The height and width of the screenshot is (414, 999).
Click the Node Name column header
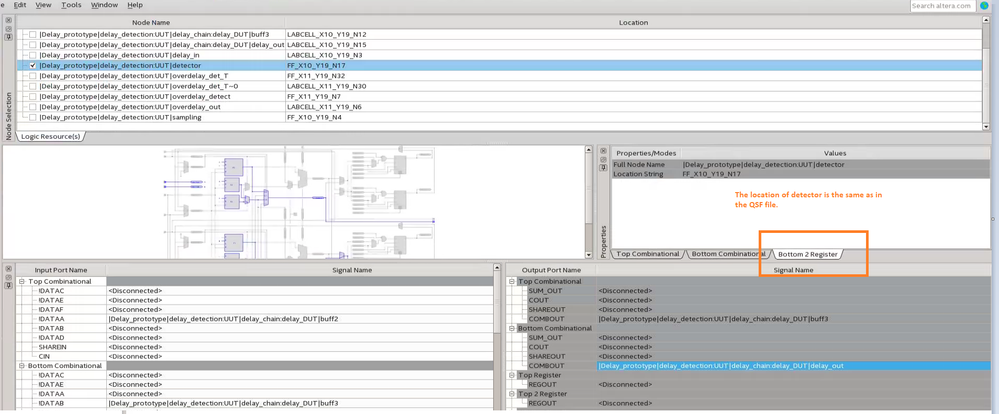pos(151,22)
